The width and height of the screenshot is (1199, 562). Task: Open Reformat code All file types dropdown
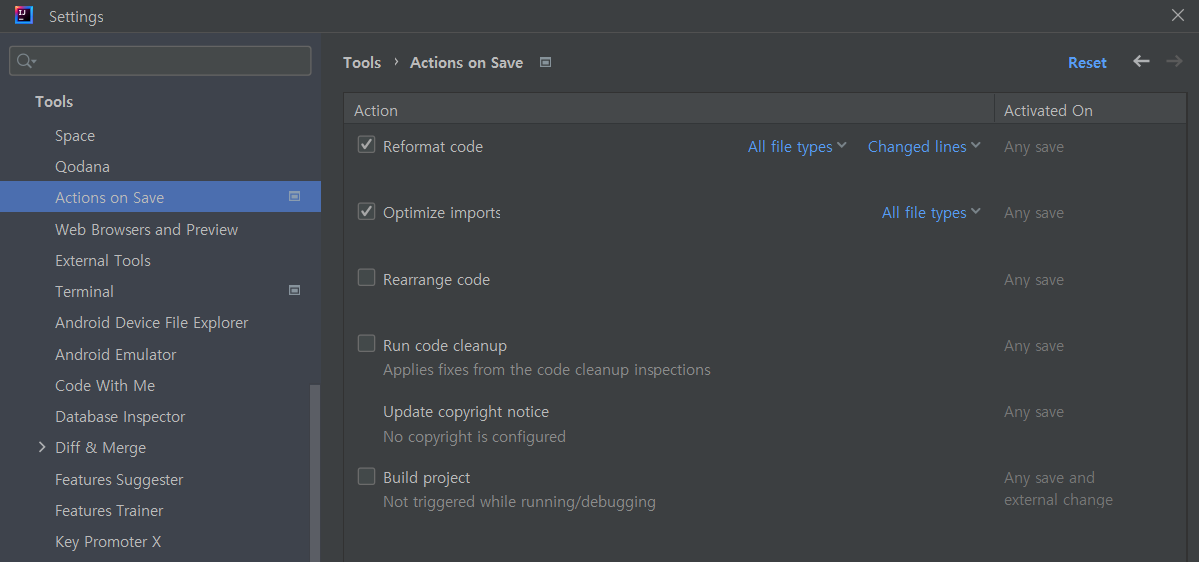[797, 146]
